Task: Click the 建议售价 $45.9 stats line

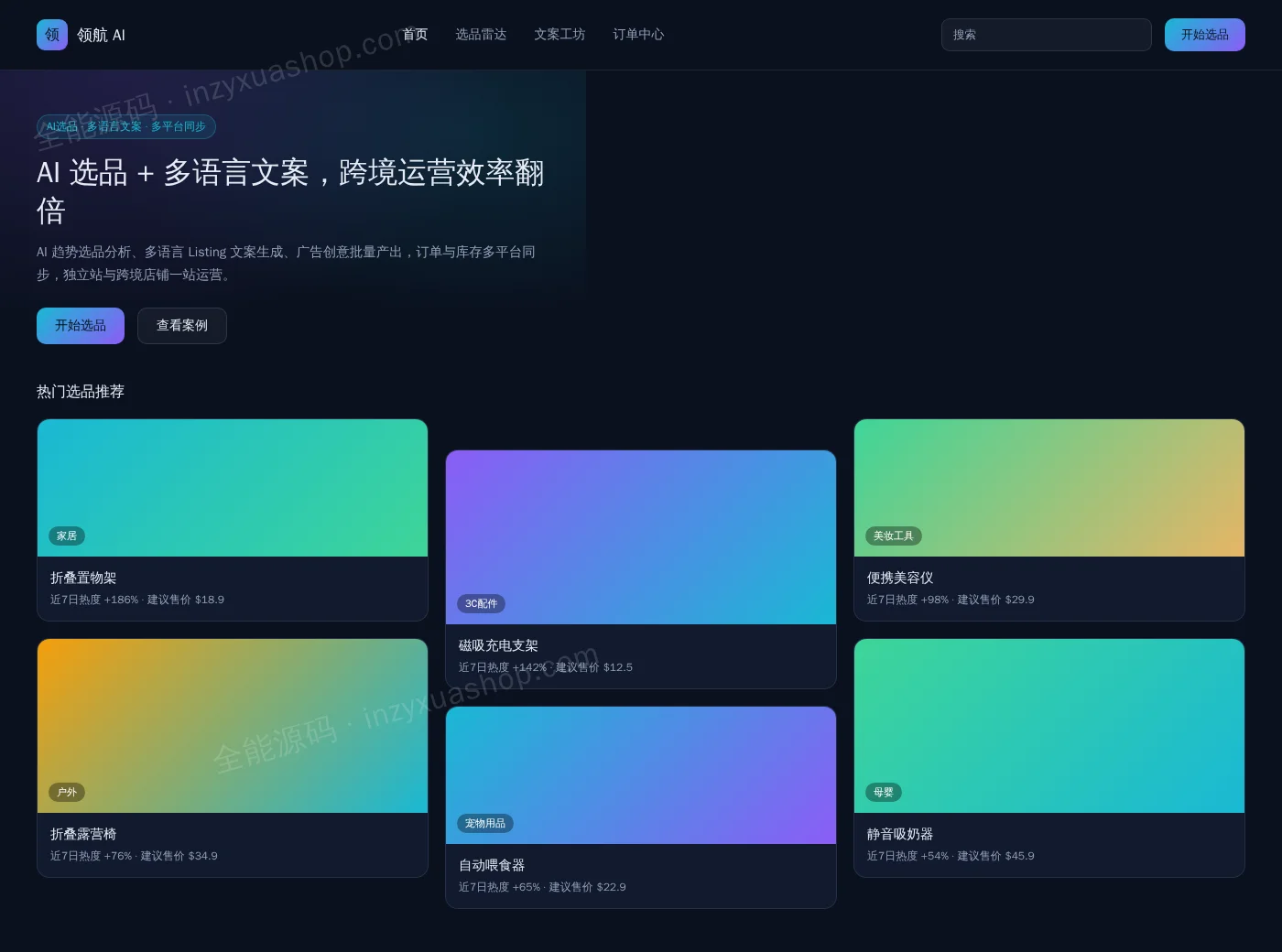Action: pyautogui.click(x=951, y=856)
